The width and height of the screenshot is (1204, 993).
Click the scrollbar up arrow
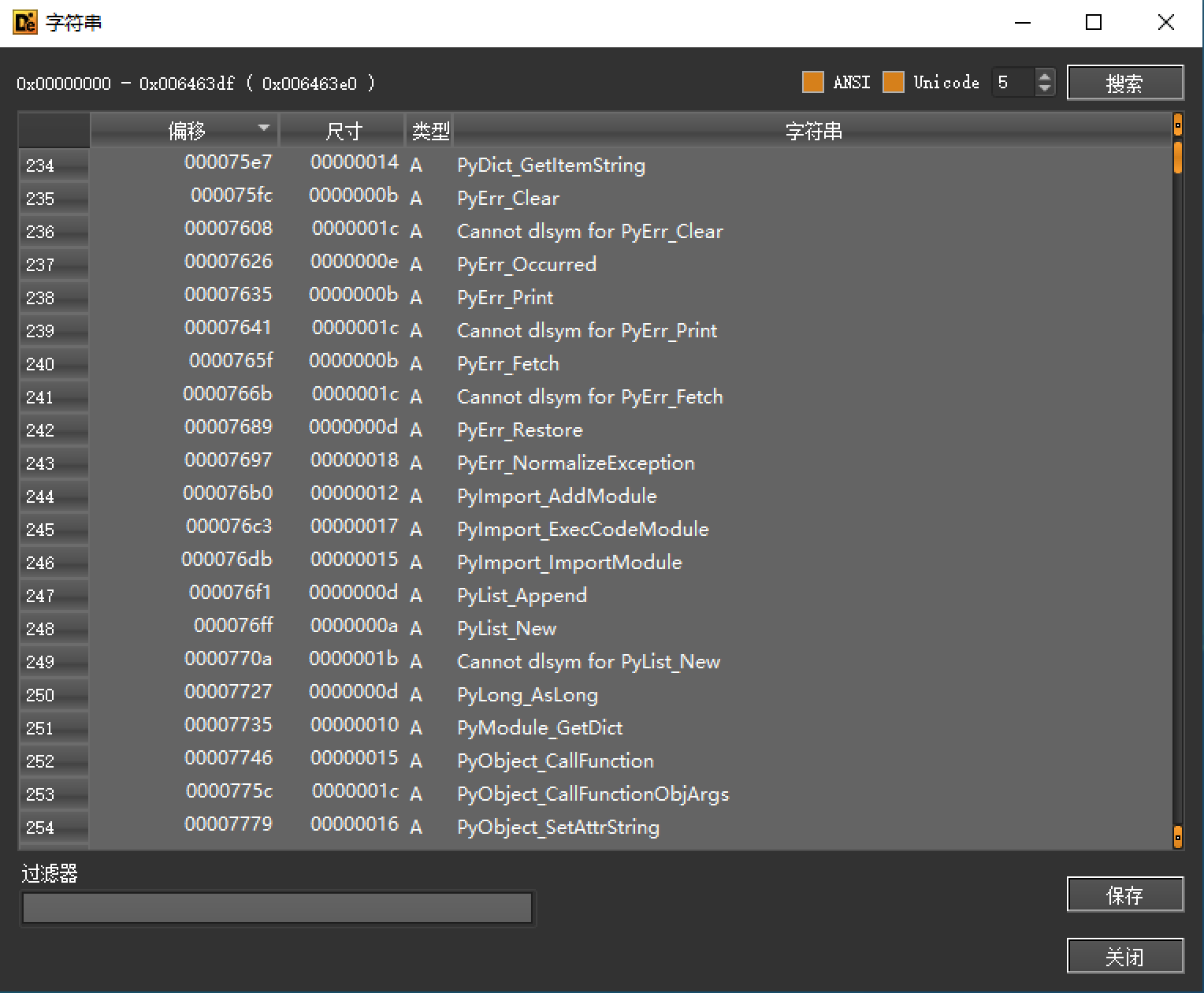[1178, 125]
